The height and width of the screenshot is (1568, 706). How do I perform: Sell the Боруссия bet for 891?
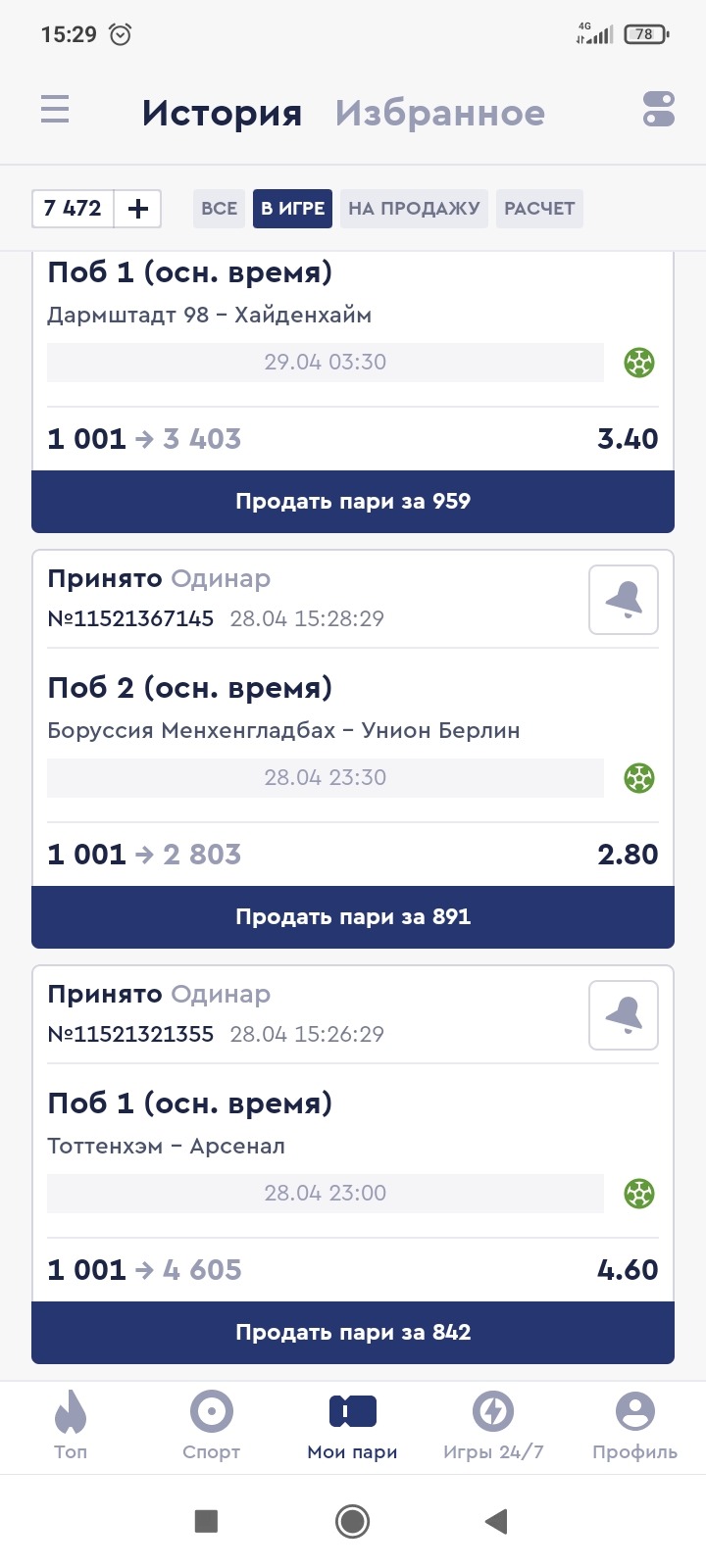[x=353, y=917]
